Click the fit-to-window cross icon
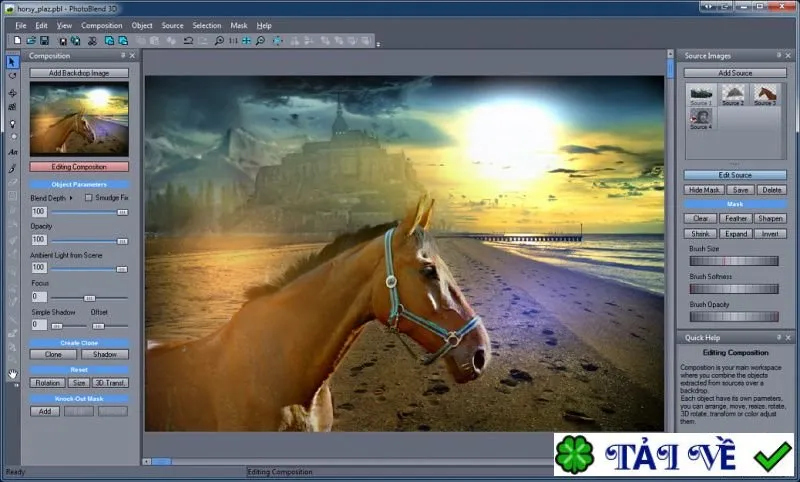 point(246,40)
